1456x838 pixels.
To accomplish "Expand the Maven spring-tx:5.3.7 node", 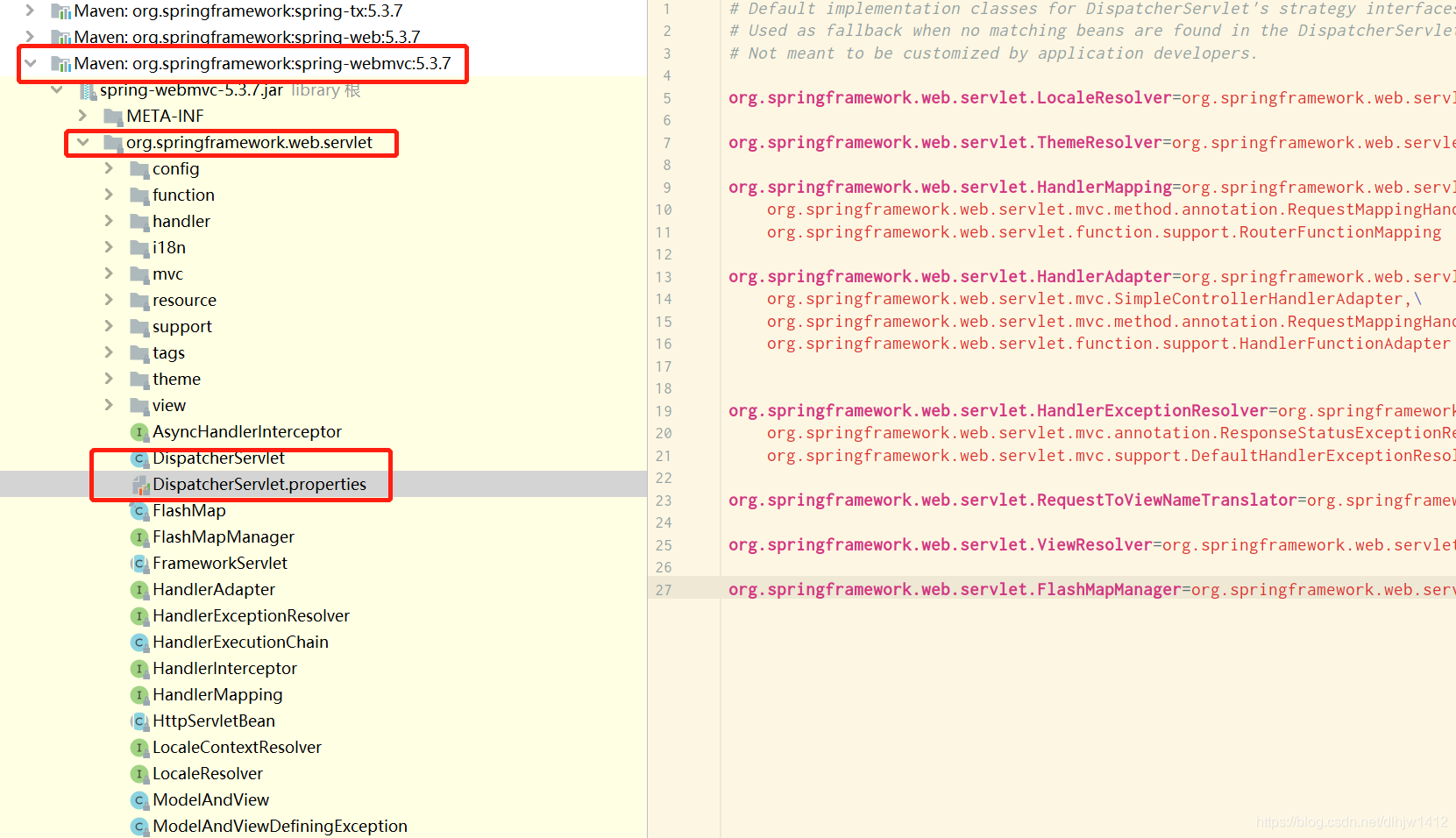I will (x=31, y=11).
